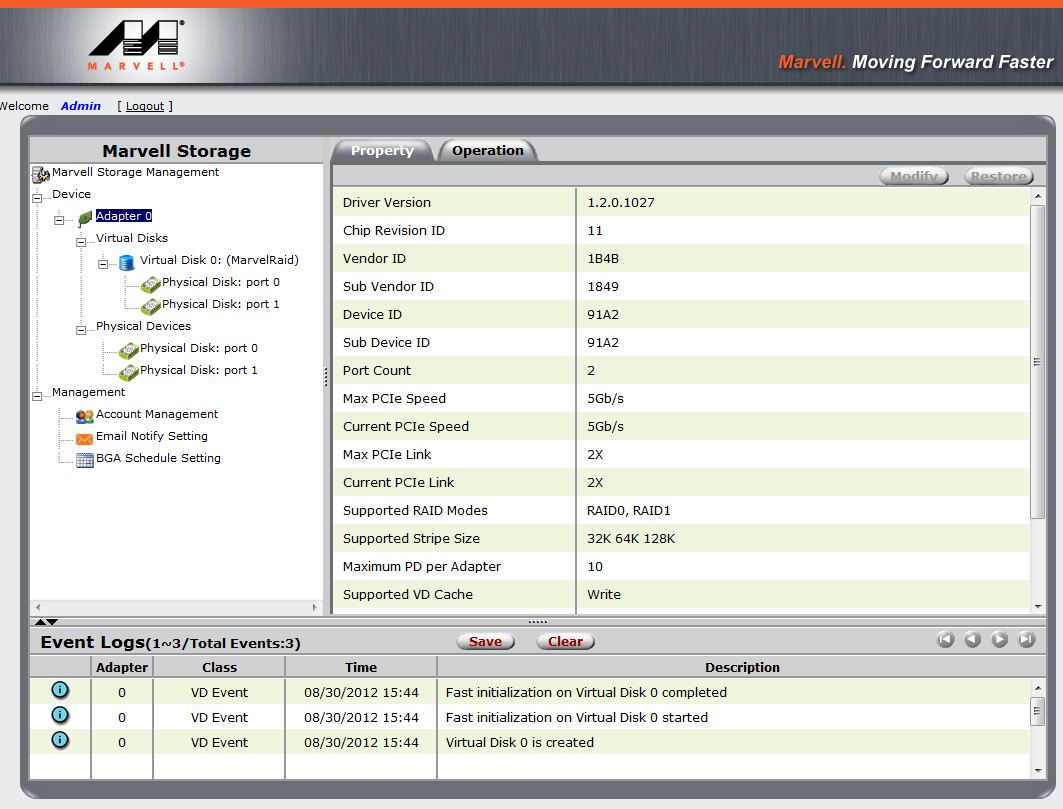Image resolution: width=1063 pixels, height=809 pixels.
Task: Click the Adapter column header
Action: (x=122, y=667)
